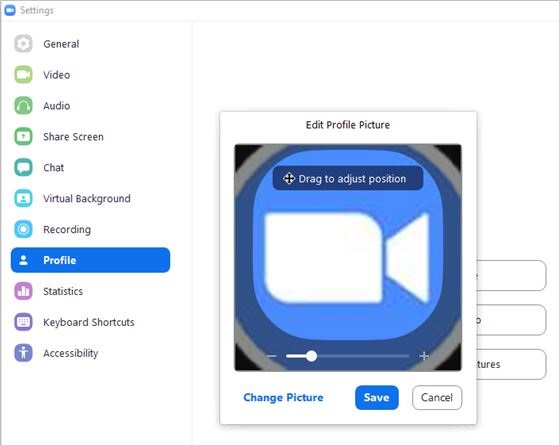Viewport: 559px width, 445px height.
Task: Click the Keyboard Shortcuts icon
Action: pyautogui.click(x=23, y=322)
